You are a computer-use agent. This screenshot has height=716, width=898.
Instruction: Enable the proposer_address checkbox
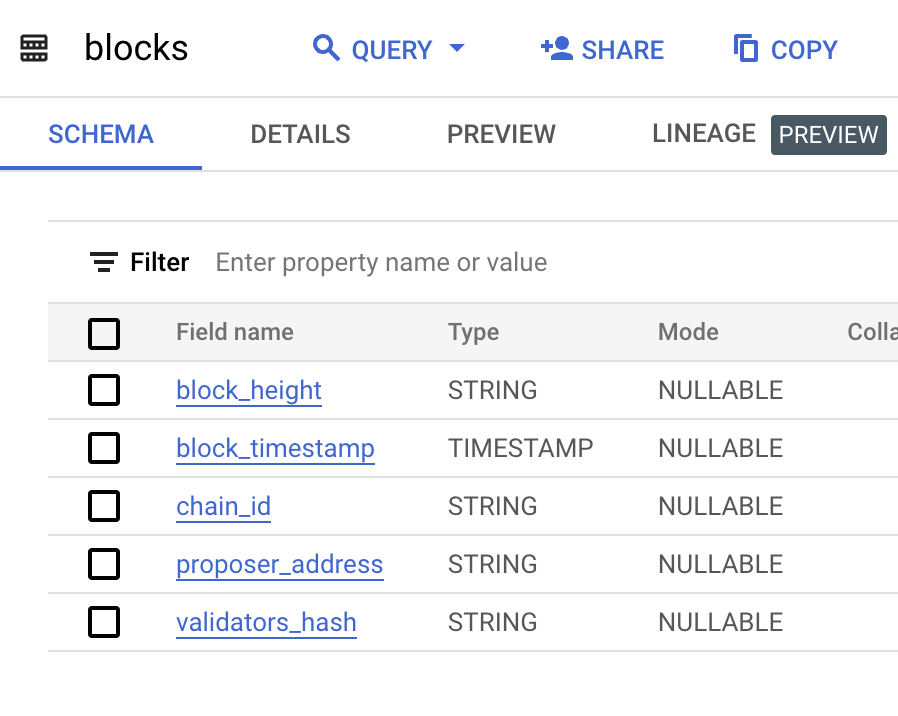coord(104,564)
